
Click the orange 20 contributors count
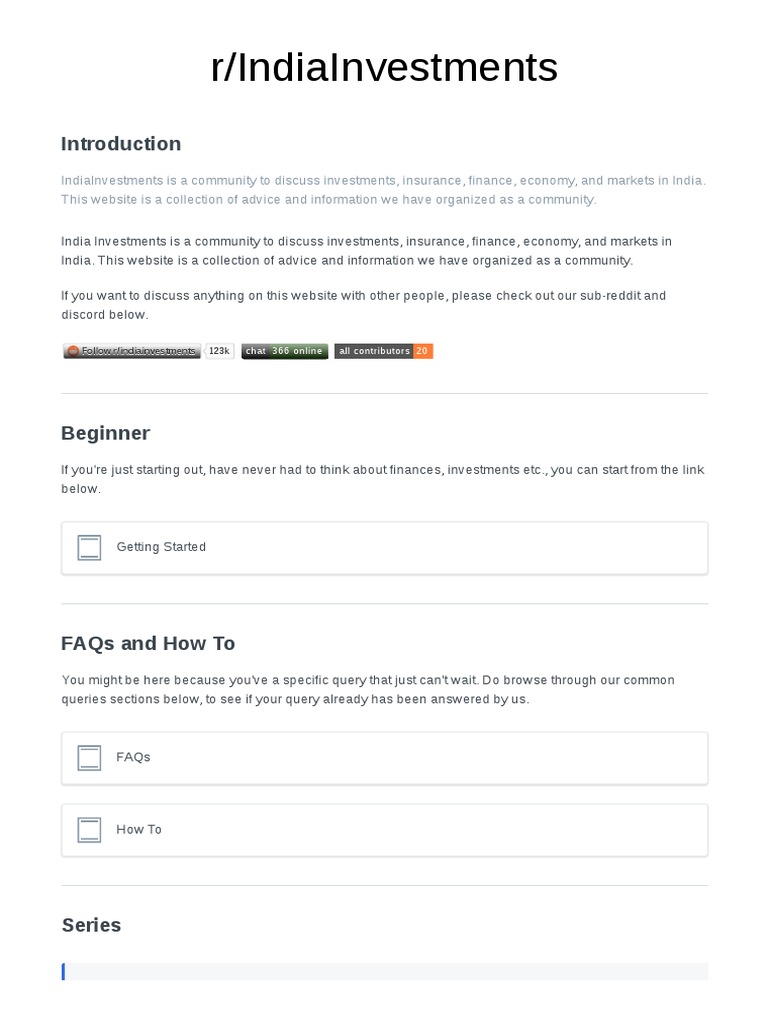(422, 351)
